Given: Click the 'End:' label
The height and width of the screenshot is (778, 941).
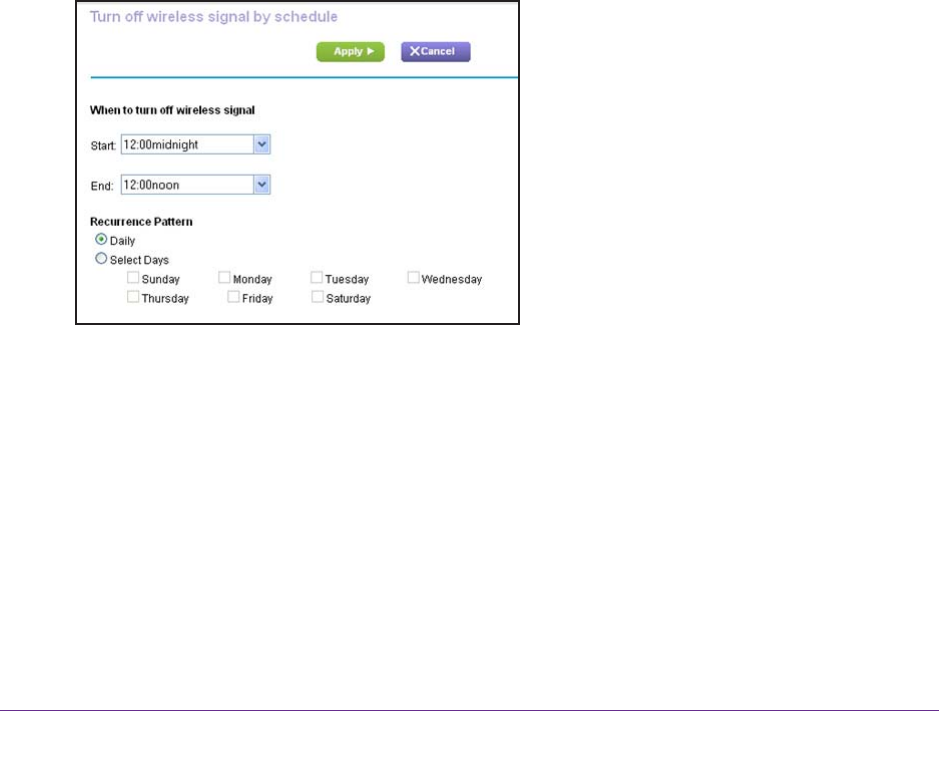Looking at the screenshot, I should [102, 186].
